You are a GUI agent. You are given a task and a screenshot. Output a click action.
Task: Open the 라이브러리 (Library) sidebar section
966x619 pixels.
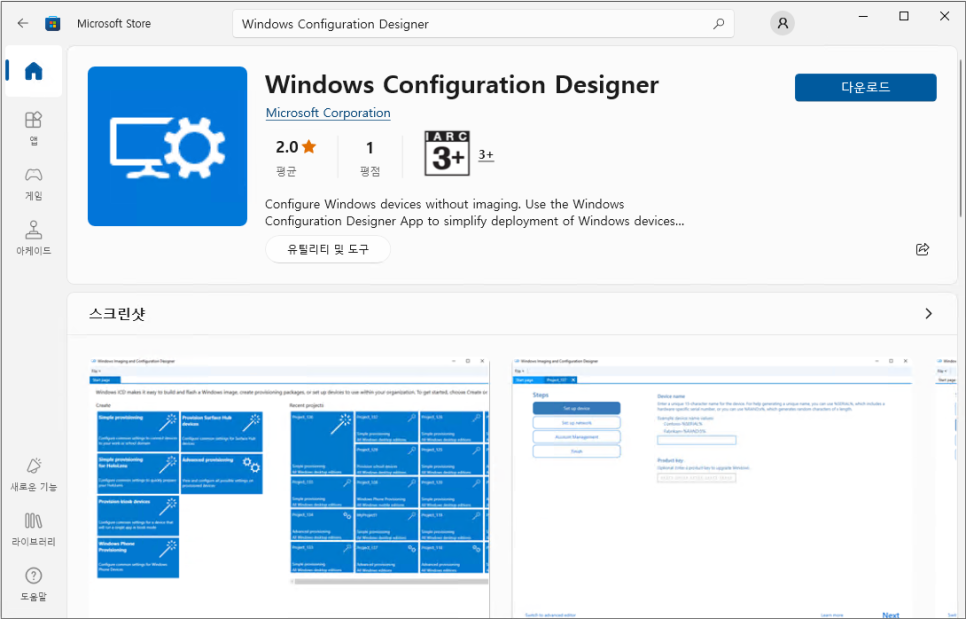pos(33,529)
